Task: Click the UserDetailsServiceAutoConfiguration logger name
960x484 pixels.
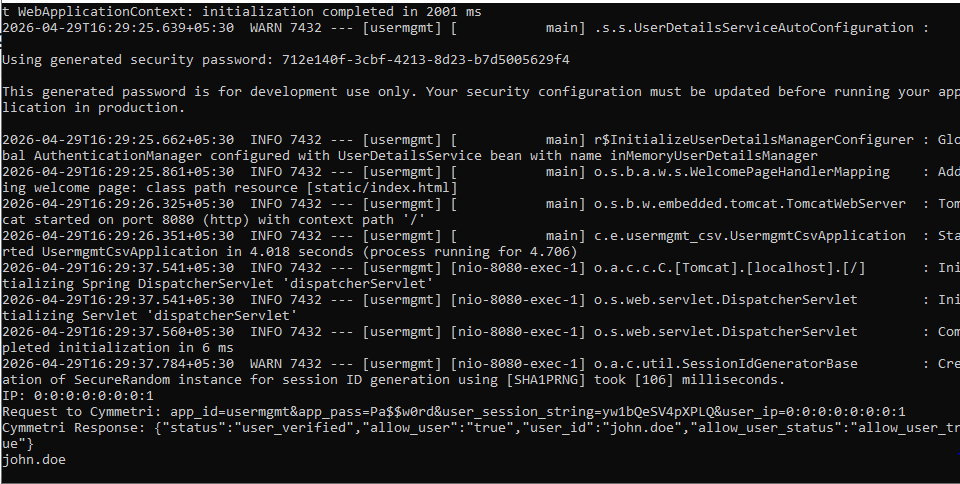Action: click(754, 28)
